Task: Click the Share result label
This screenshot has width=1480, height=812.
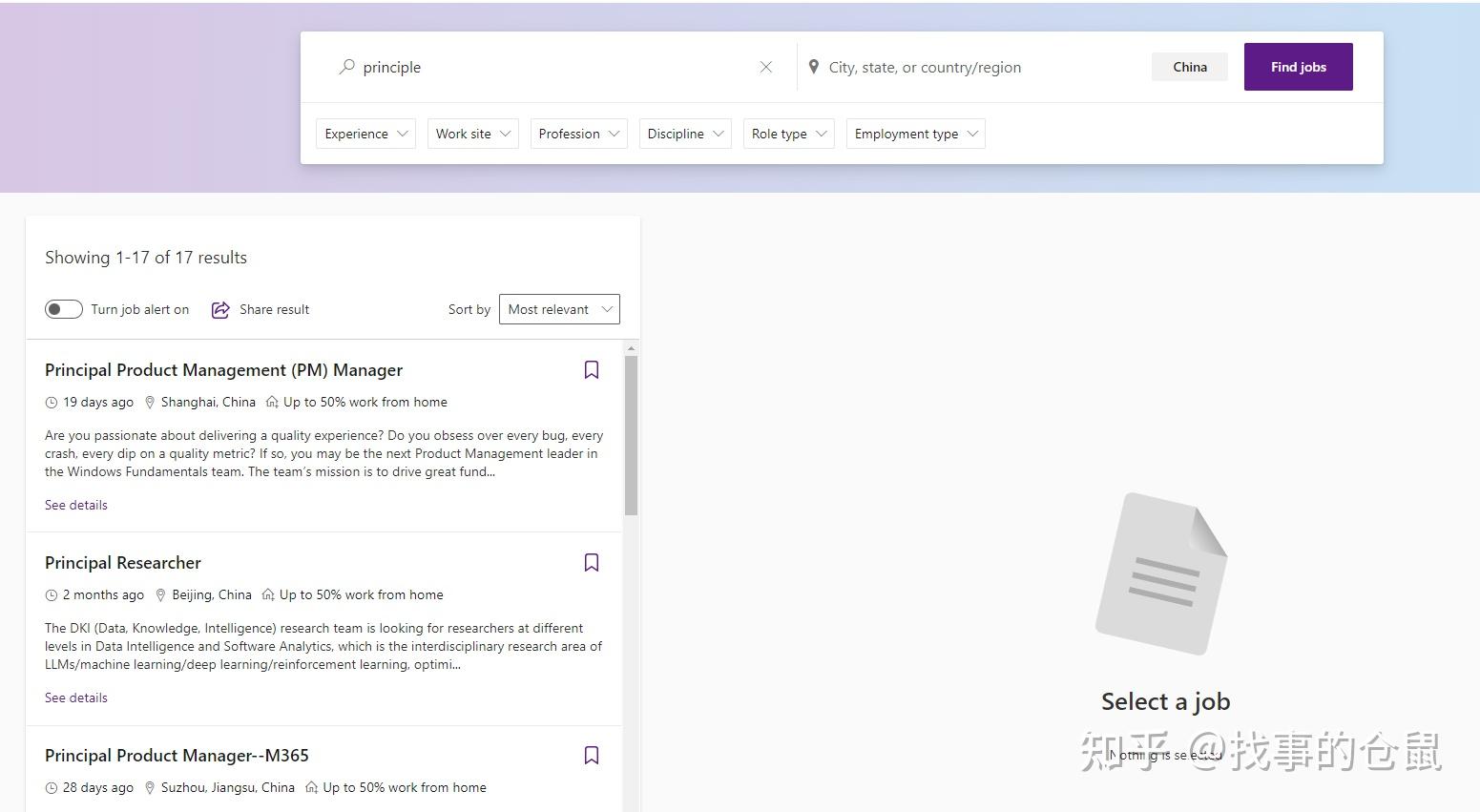Action: coord(275,309)
